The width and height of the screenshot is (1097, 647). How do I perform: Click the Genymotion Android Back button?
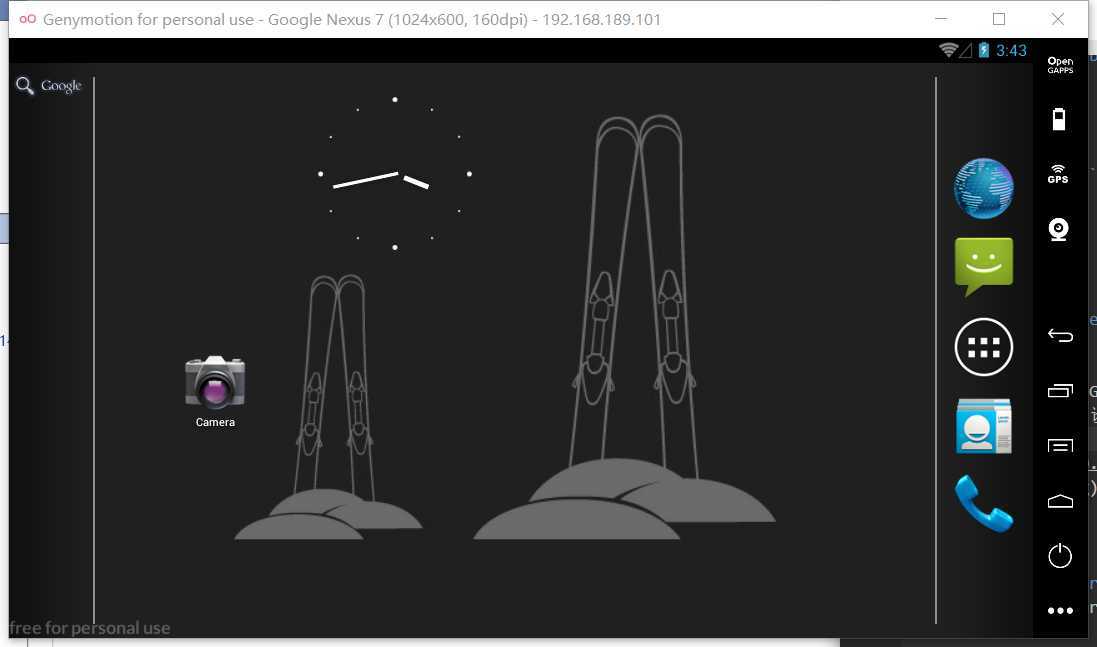tap(1060, 335)
